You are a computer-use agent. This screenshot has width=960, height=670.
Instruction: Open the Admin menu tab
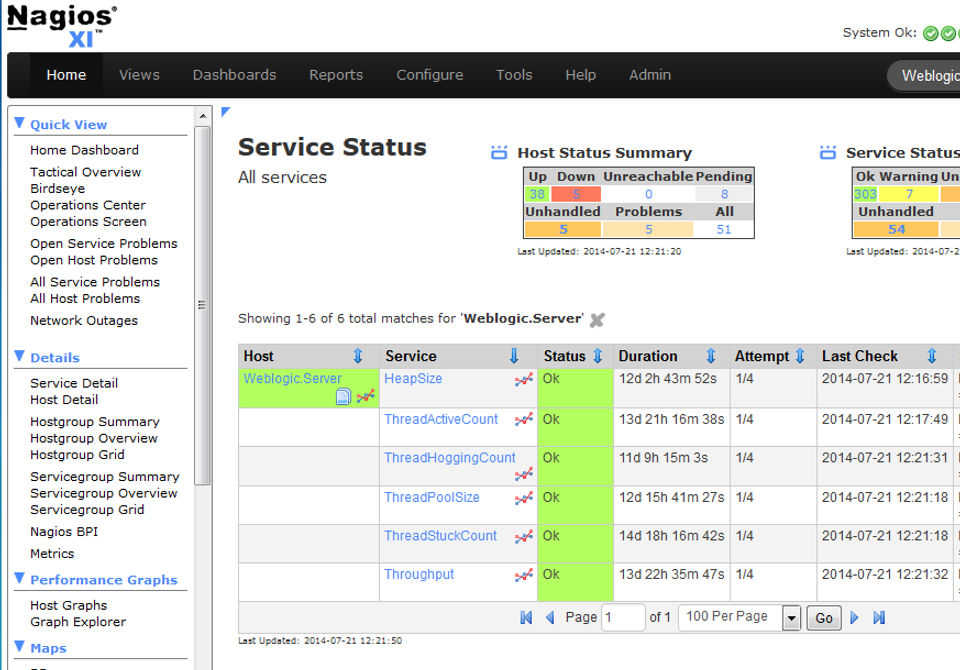coord(650,75)
